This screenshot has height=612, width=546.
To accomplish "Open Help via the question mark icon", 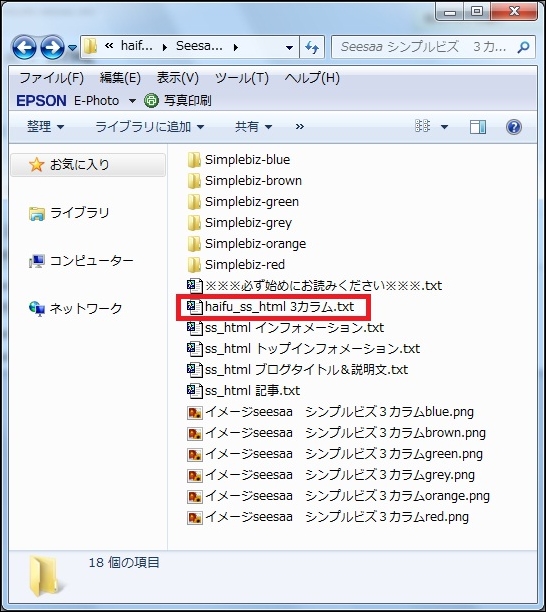I will point(514,127).
